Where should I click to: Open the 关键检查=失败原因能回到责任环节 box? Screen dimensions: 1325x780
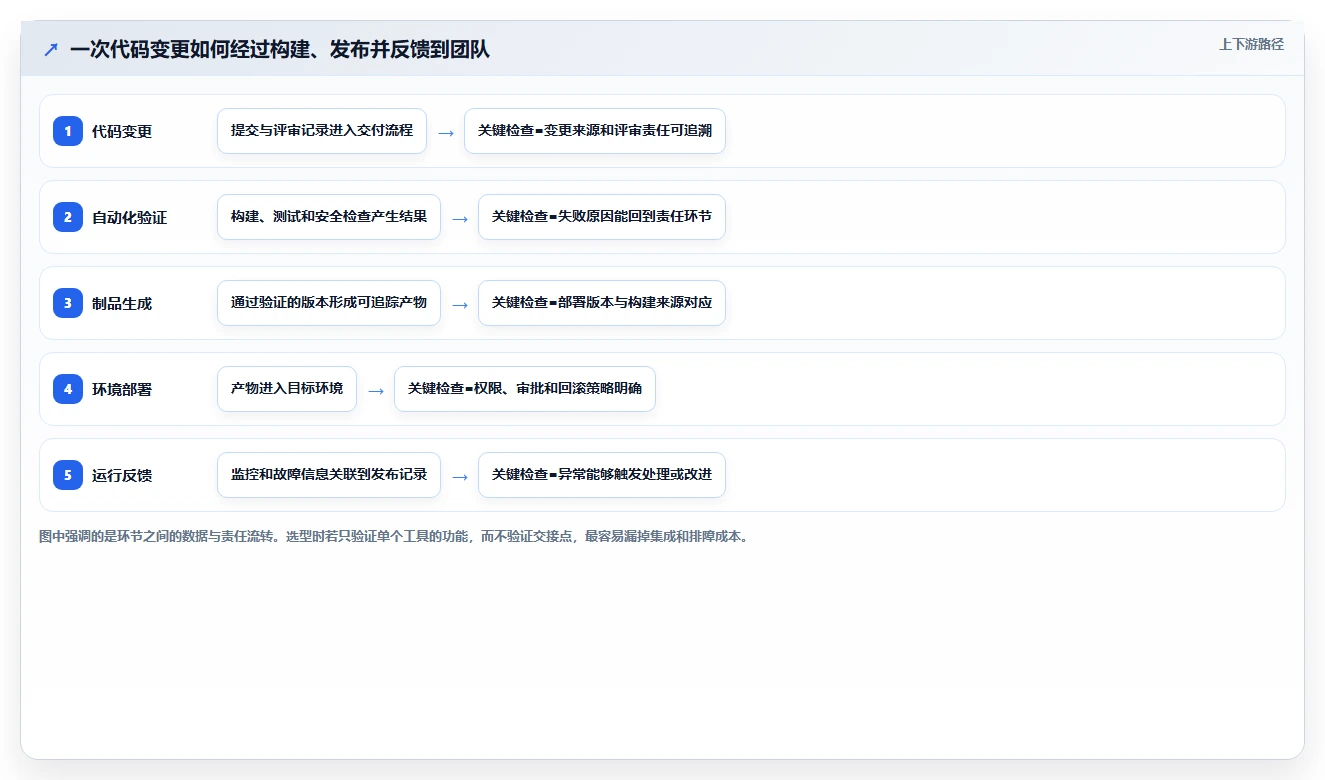click(602, 217)
